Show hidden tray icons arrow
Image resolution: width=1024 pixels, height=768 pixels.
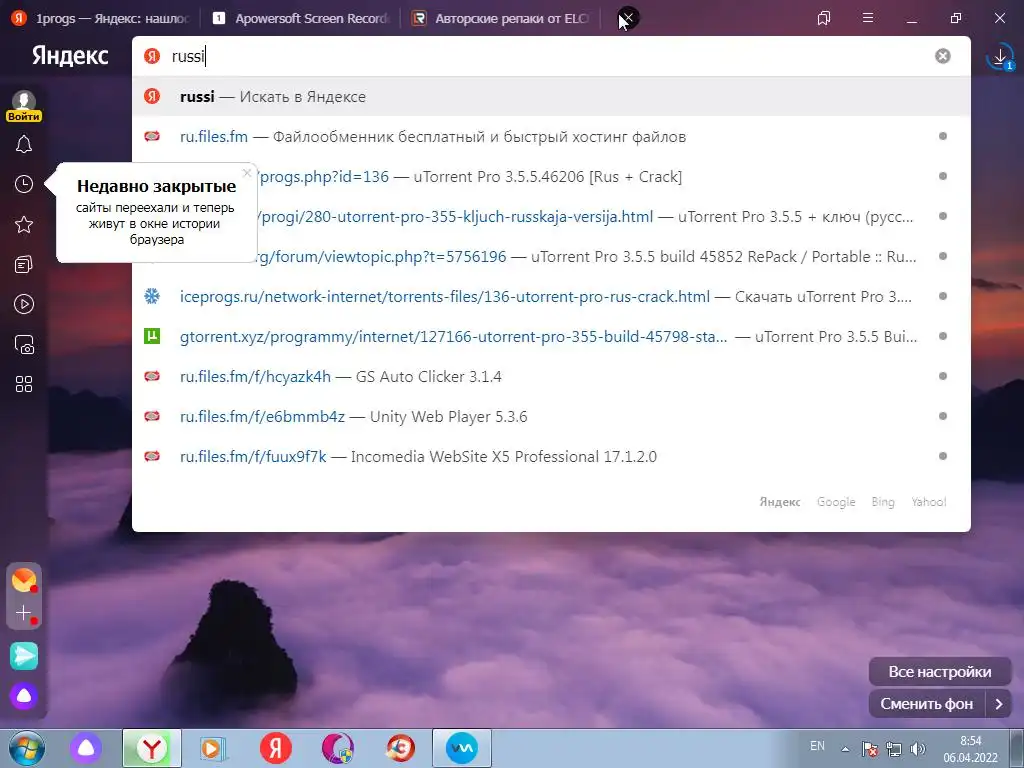845,749
